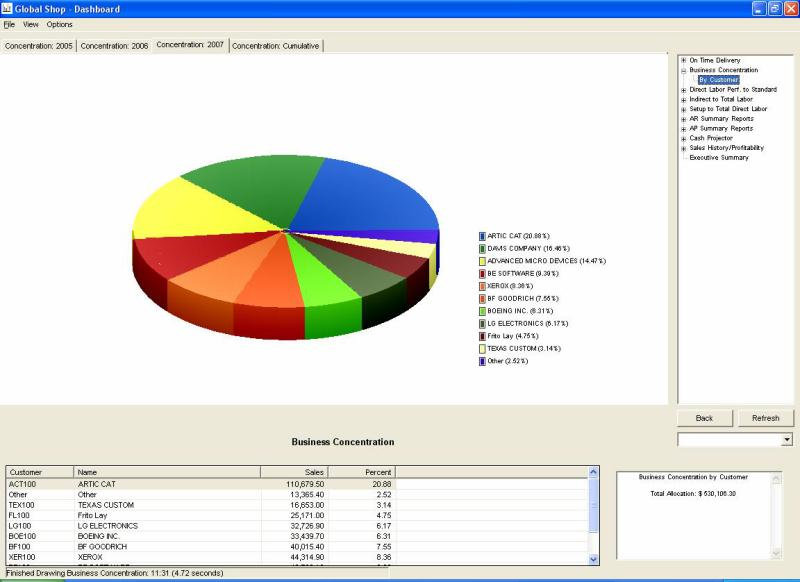Click the Global Shop app icon in title bar
Viewport: 800px width, 582px height.
point(7,8)
